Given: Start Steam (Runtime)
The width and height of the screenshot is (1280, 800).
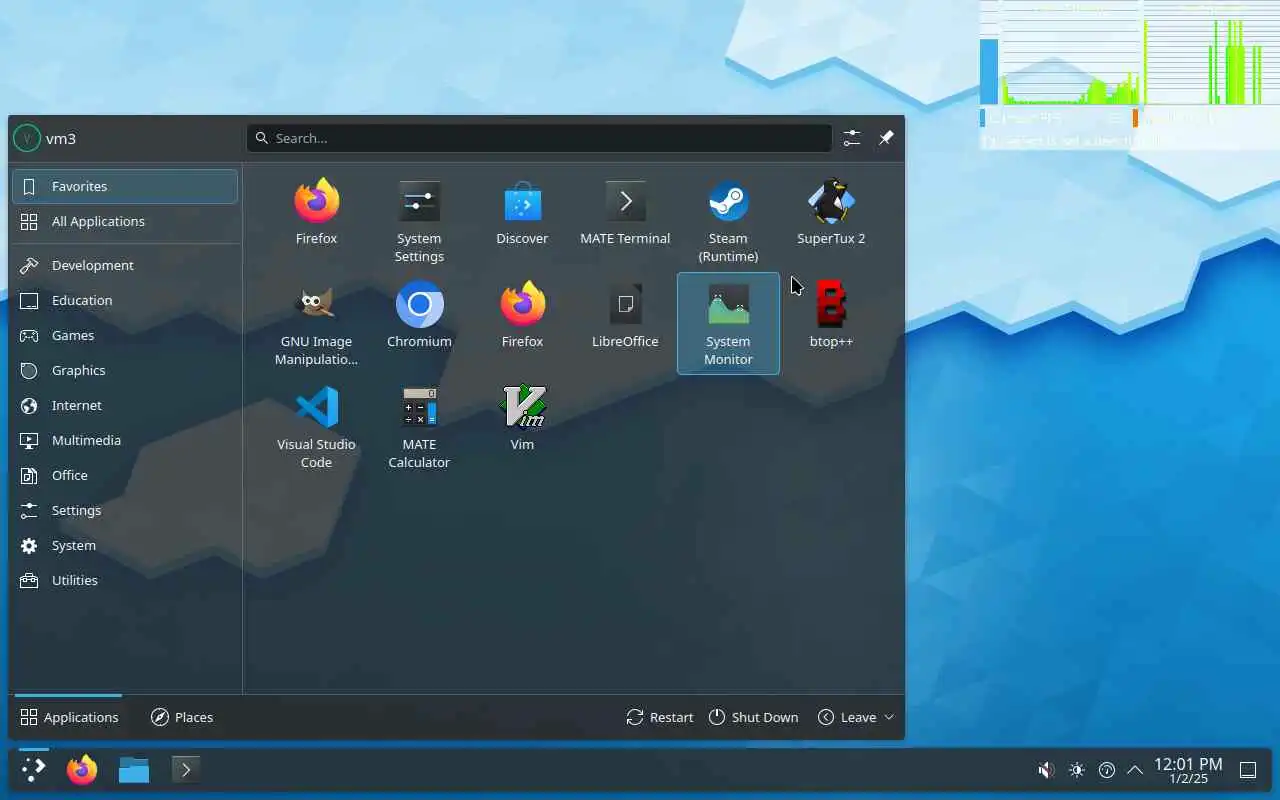Looking at the screenshot, I should [728, 221].
